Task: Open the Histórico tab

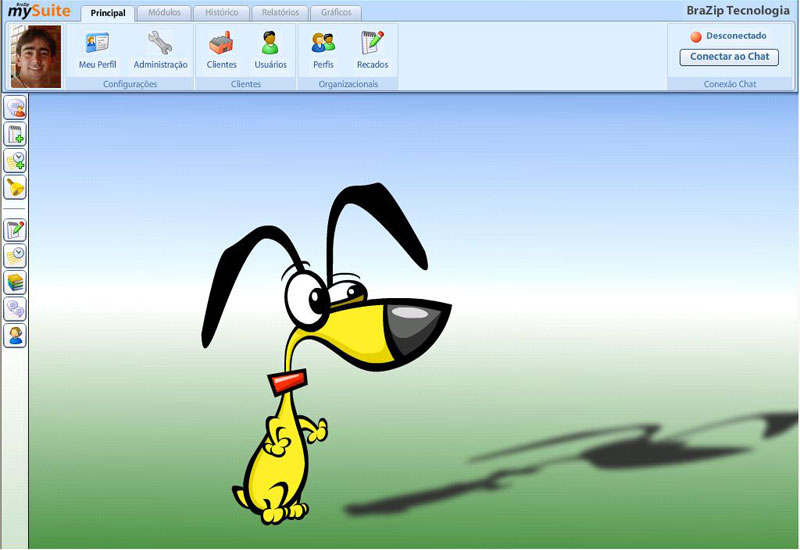Action: pyautogui.click(x=221, y=13)
